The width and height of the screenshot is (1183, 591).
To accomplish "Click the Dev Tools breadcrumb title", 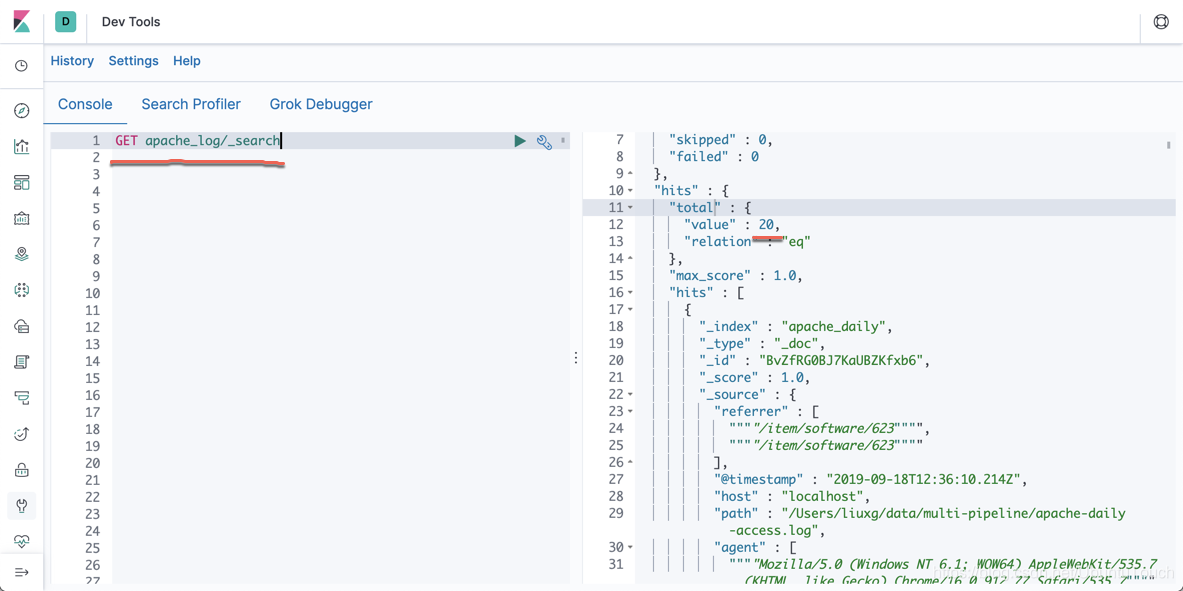I will pos(131,22).
